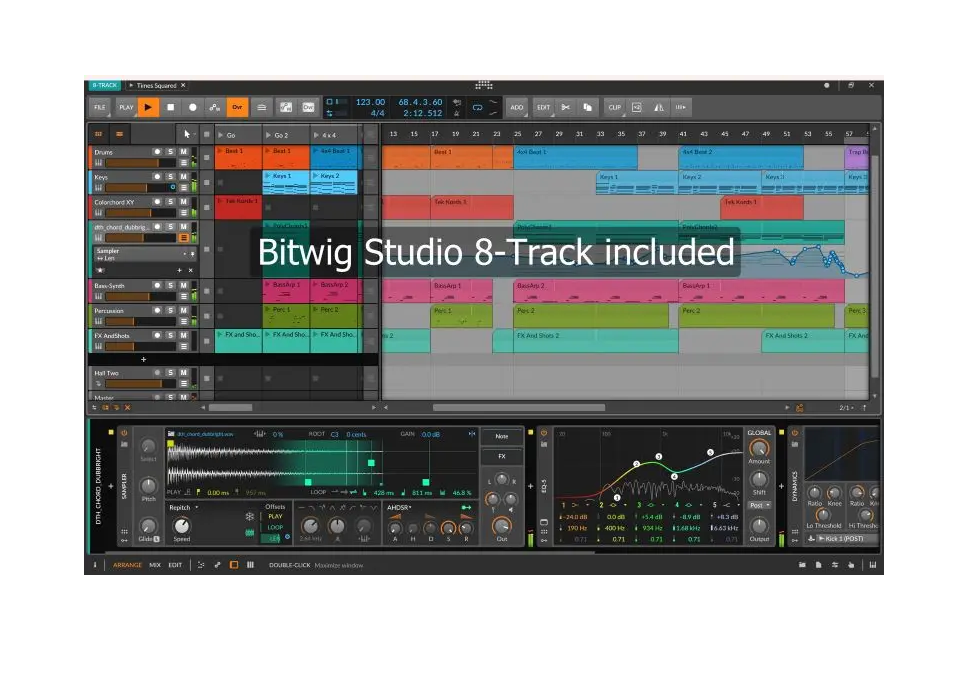This screenshot has height=690, width=972.
Task: Select the Times Squared project tab
Action: coord(158,86)
